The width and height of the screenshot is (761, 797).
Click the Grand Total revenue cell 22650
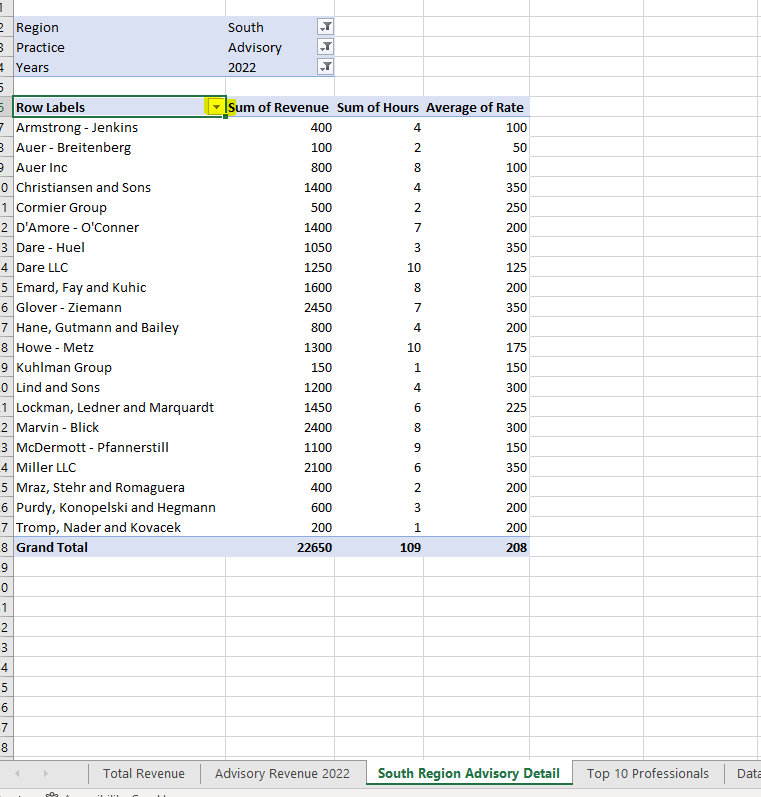pyautogui.click(x=314, y=547)
